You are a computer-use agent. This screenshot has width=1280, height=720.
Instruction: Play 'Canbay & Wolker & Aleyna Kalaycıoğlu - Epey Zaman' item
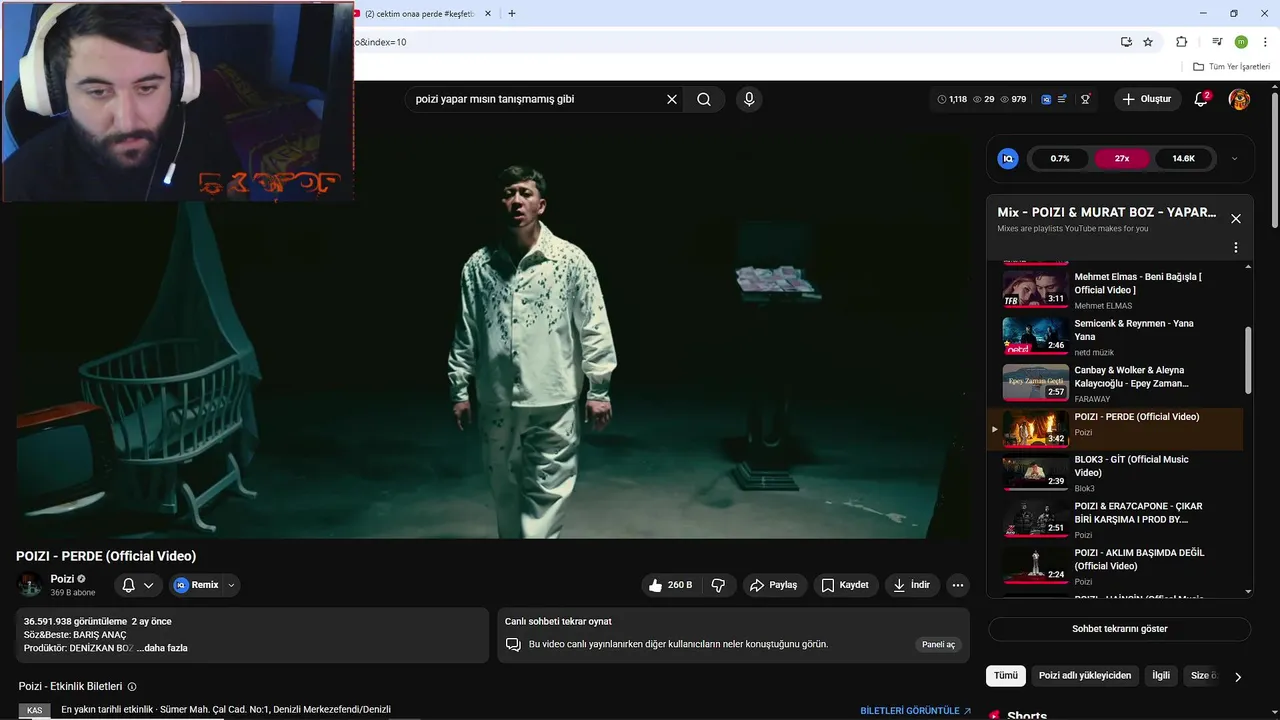1115,382
